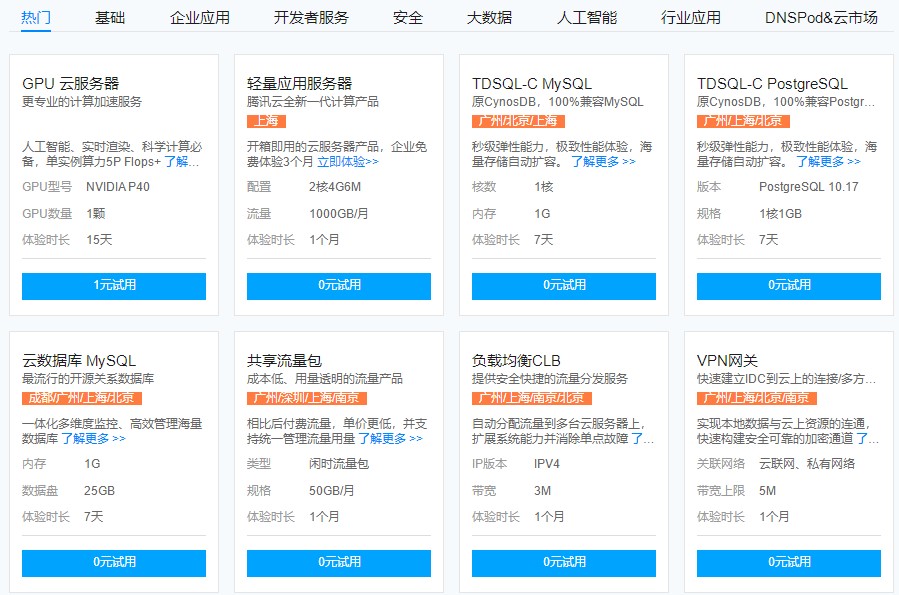899x595 pixels.
Task: Open the 开发者服务 tab
Action: pos(311,18)
